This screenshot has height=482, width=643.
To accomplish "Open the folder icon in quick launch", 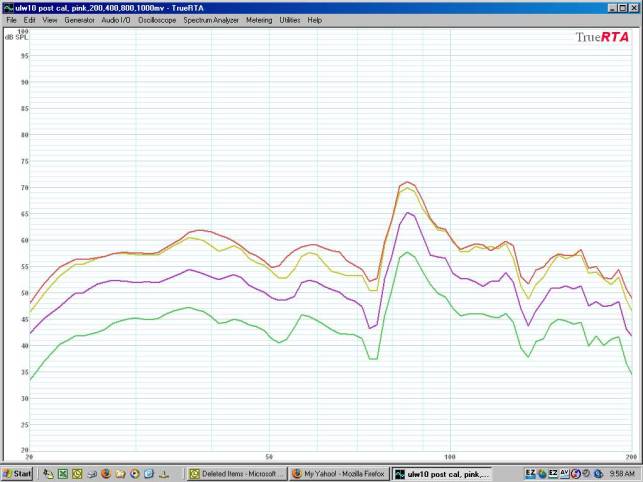I will [119, 473].
